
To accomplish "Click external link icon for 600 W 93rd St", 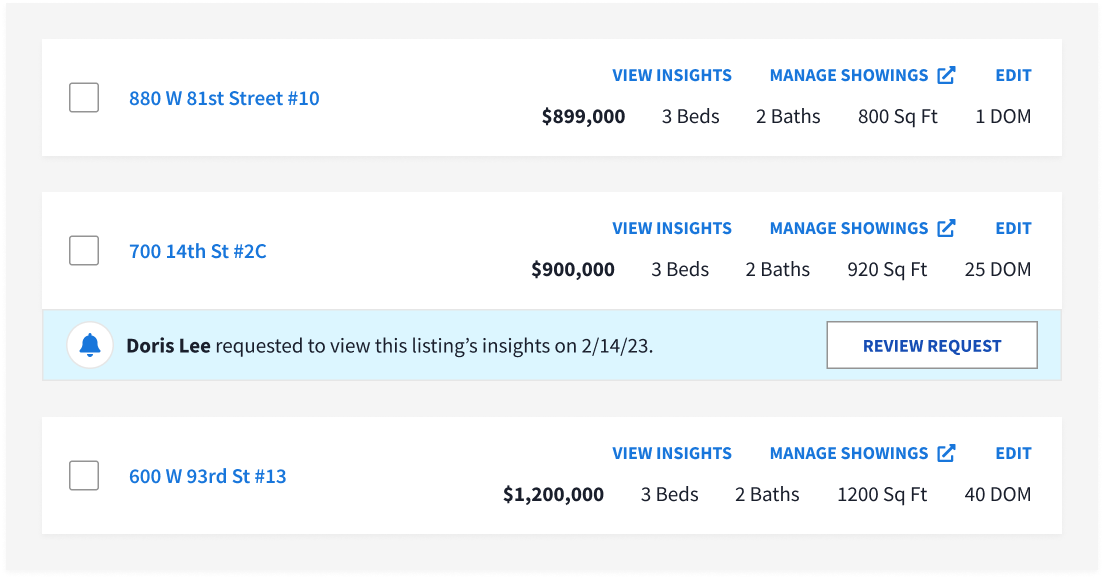I will click(946, 453).
